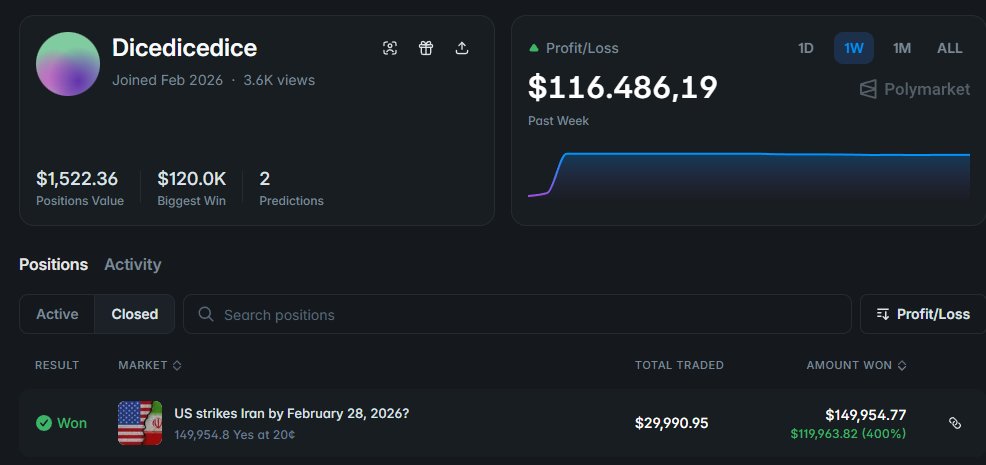986x465 pixels.
Task: Click the $1,522.36 Positions Value figure
Action: (x=77, y=179)
